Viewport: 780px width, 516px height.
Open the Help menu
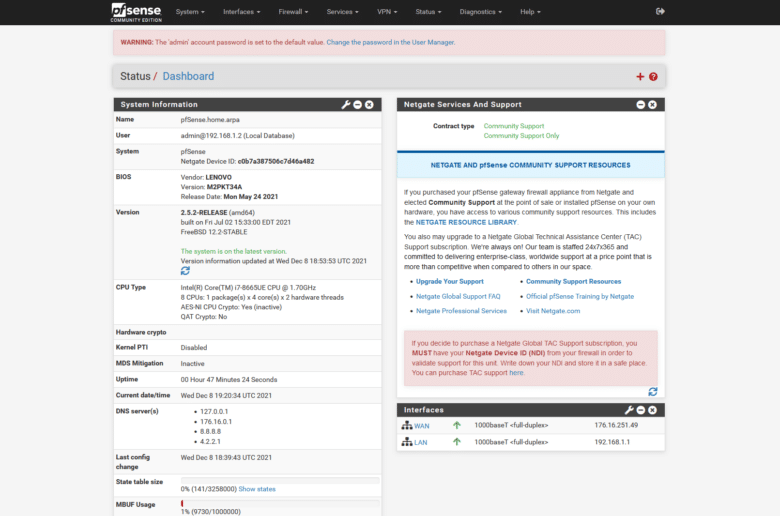(530, 12)
